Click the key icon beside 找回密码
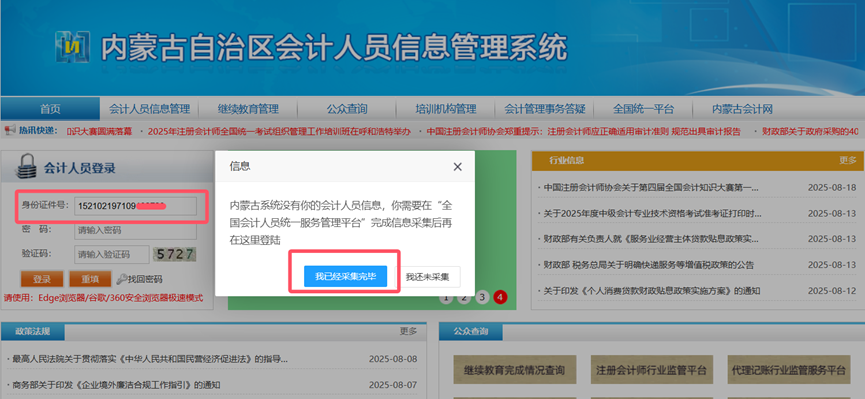The width and height of the screenshot is (865, 399). [121, 279]
